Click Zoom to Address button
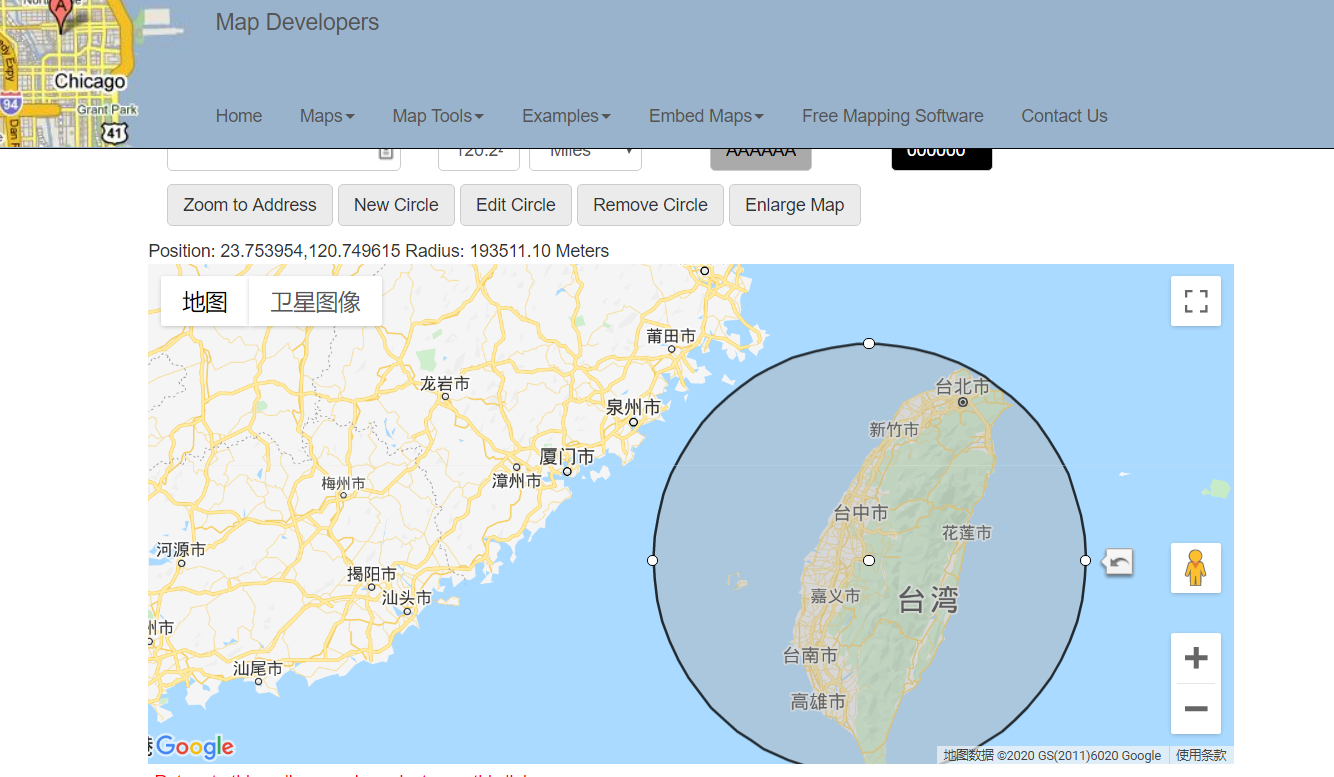 point(250,205)
